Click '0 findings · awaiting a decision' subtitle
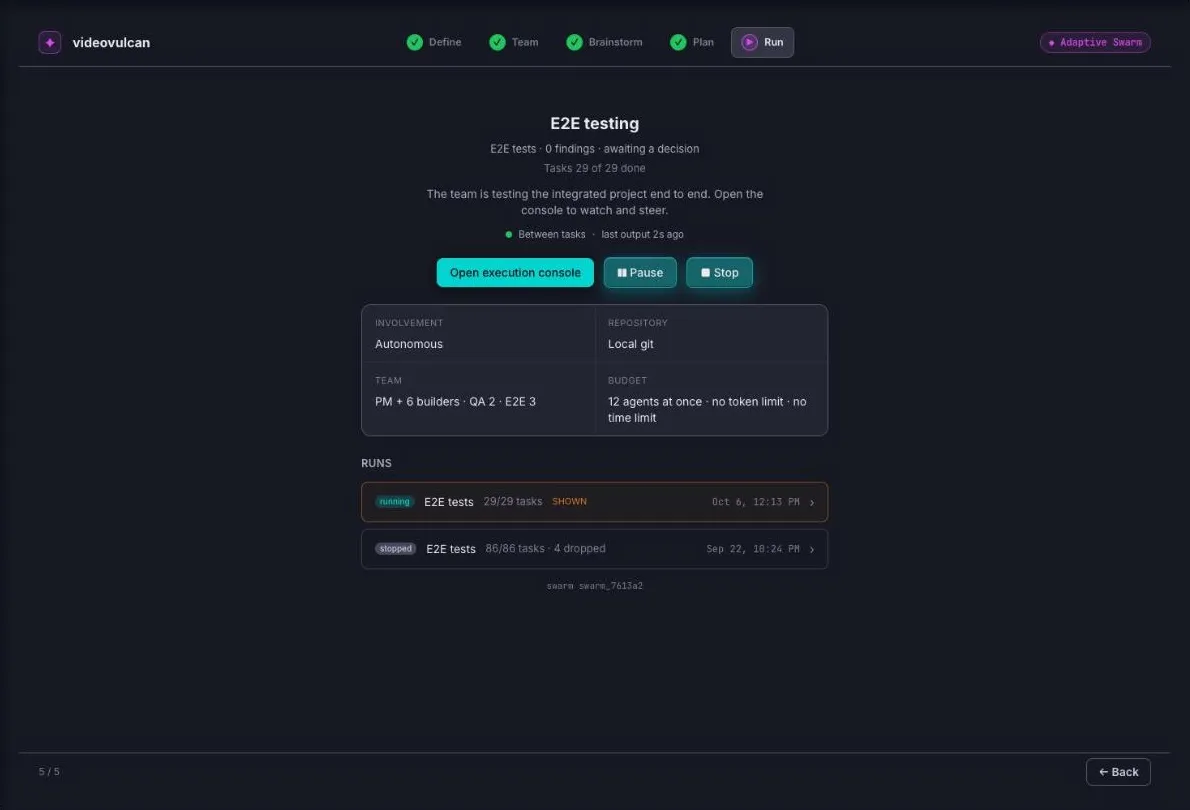The height and width of the screenshot is (810, 1190). [622, 149]
